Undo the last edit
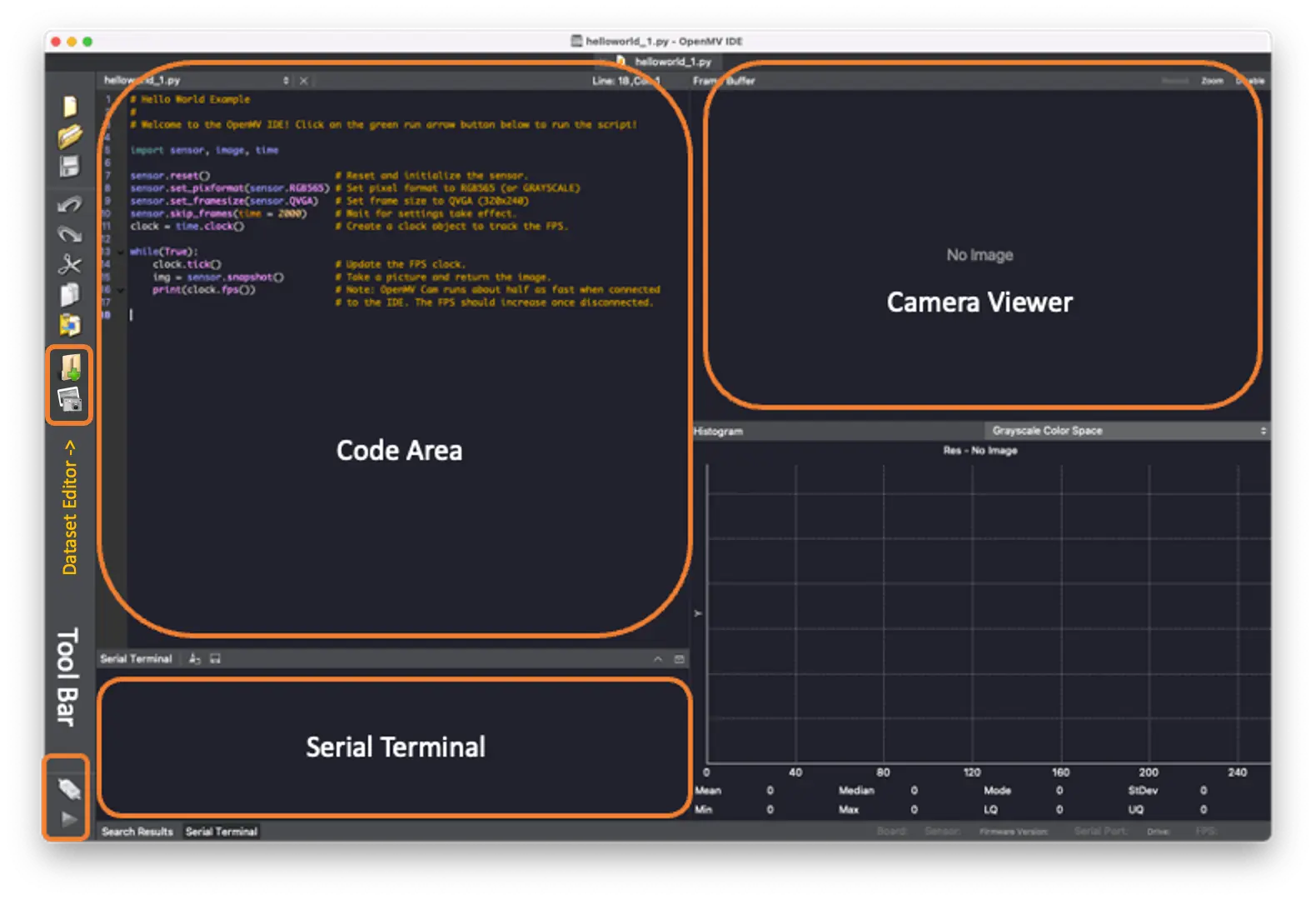This screenshot has height=900, width=1316. [x=70, y=204]
